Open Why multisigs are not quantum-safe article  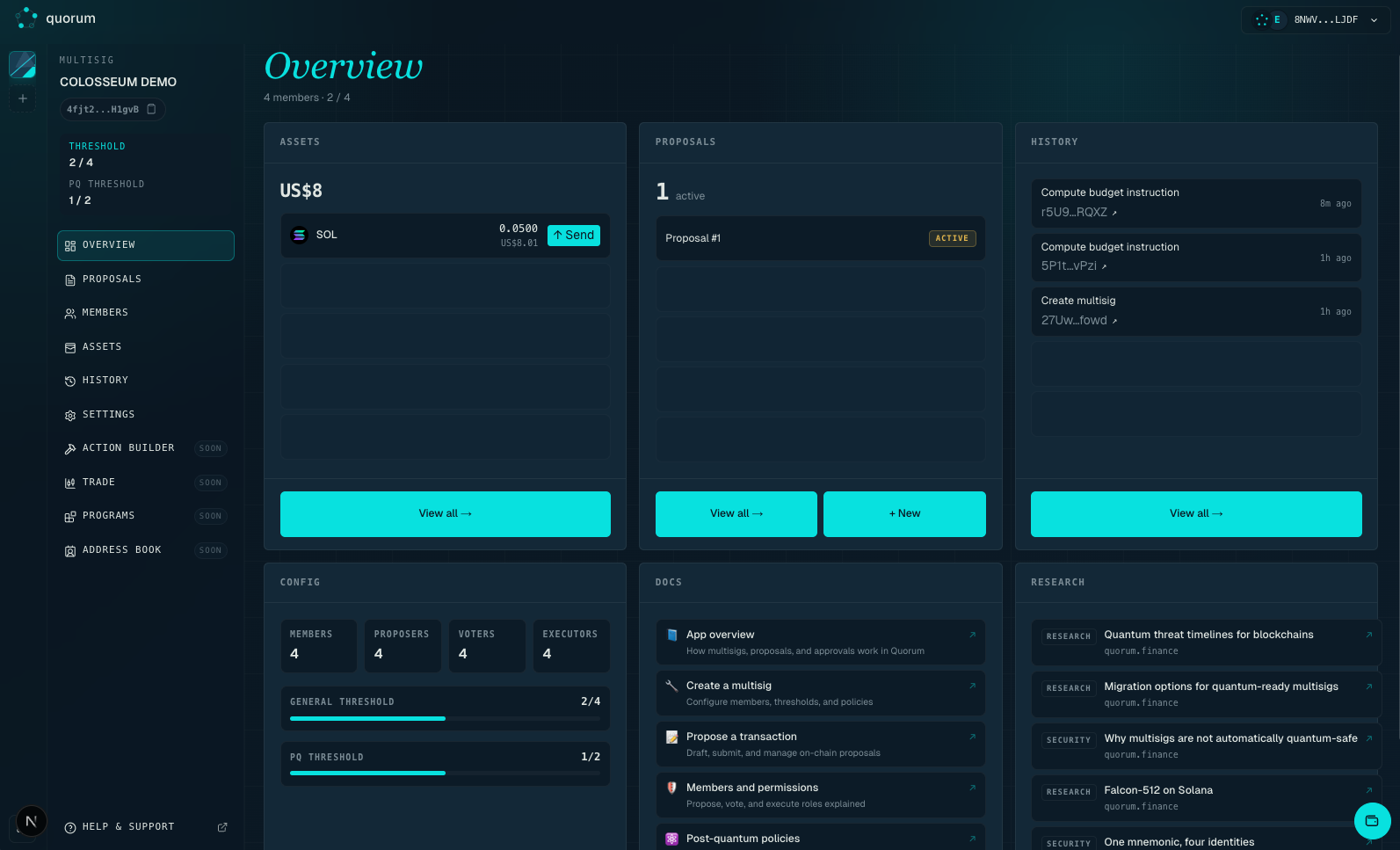1206,746
